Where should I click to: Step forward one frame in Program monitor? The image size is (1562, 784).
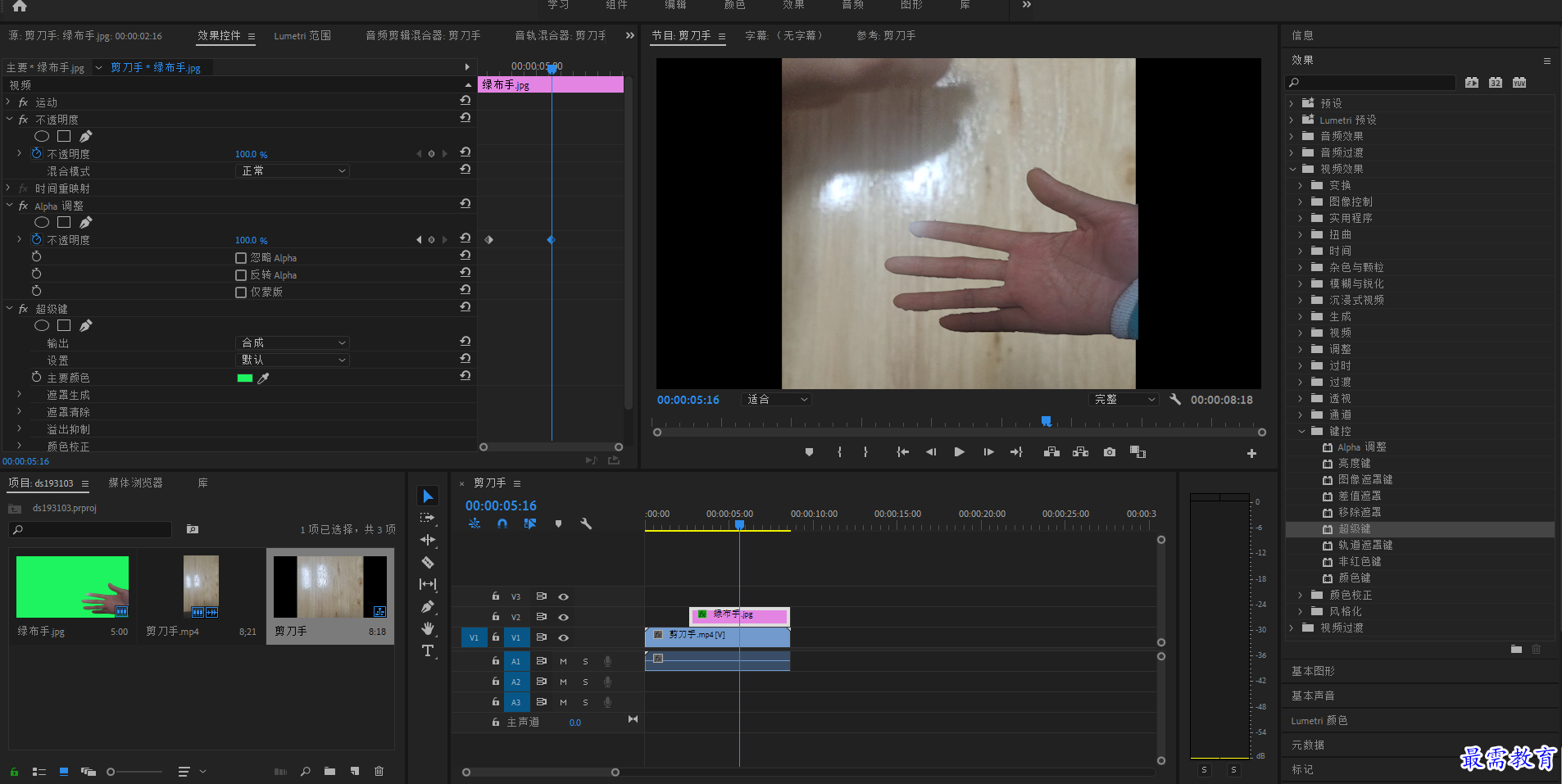coord(988,452)
